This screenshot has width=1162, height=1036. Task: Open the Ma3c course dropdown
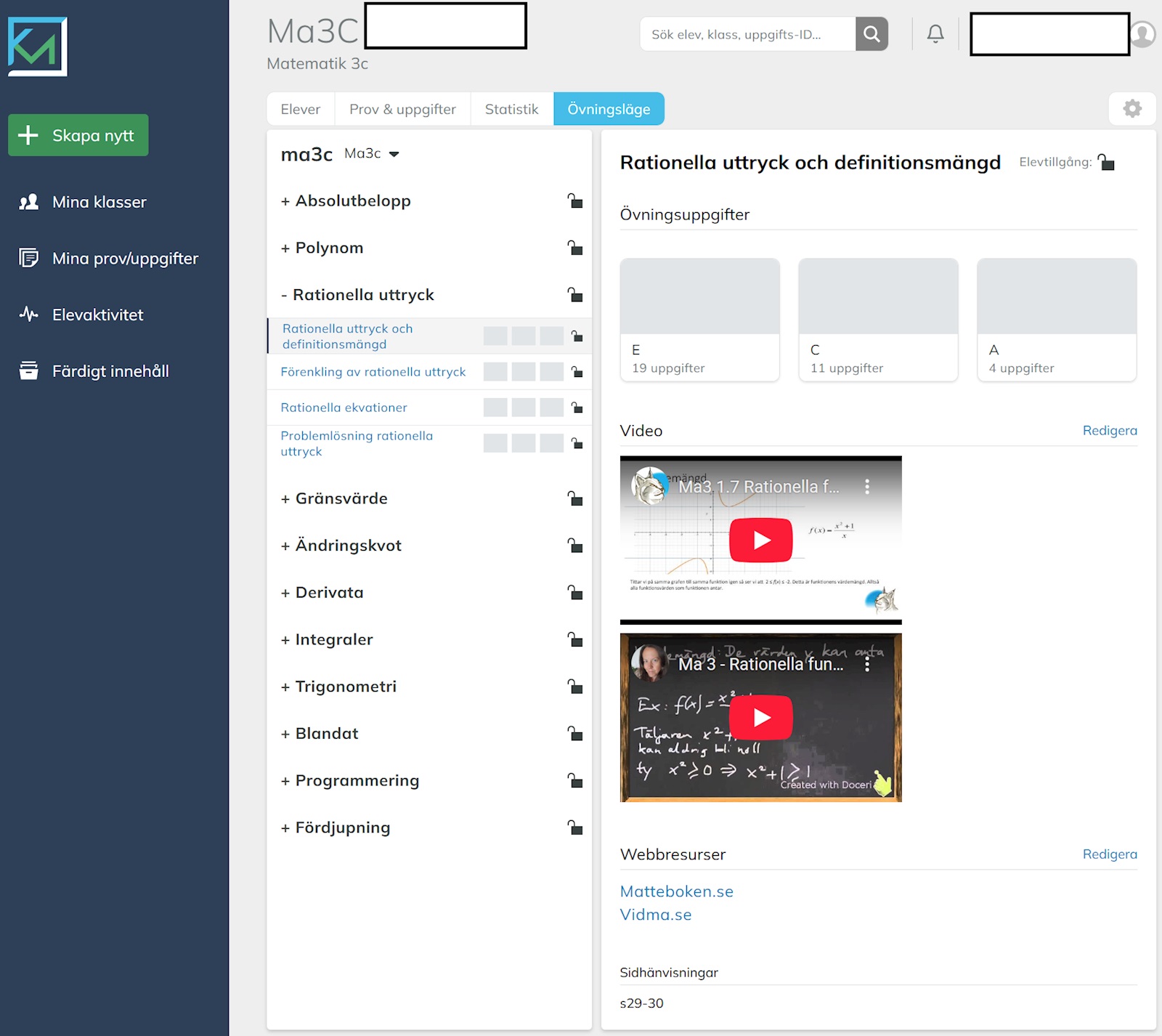point(372,154)
